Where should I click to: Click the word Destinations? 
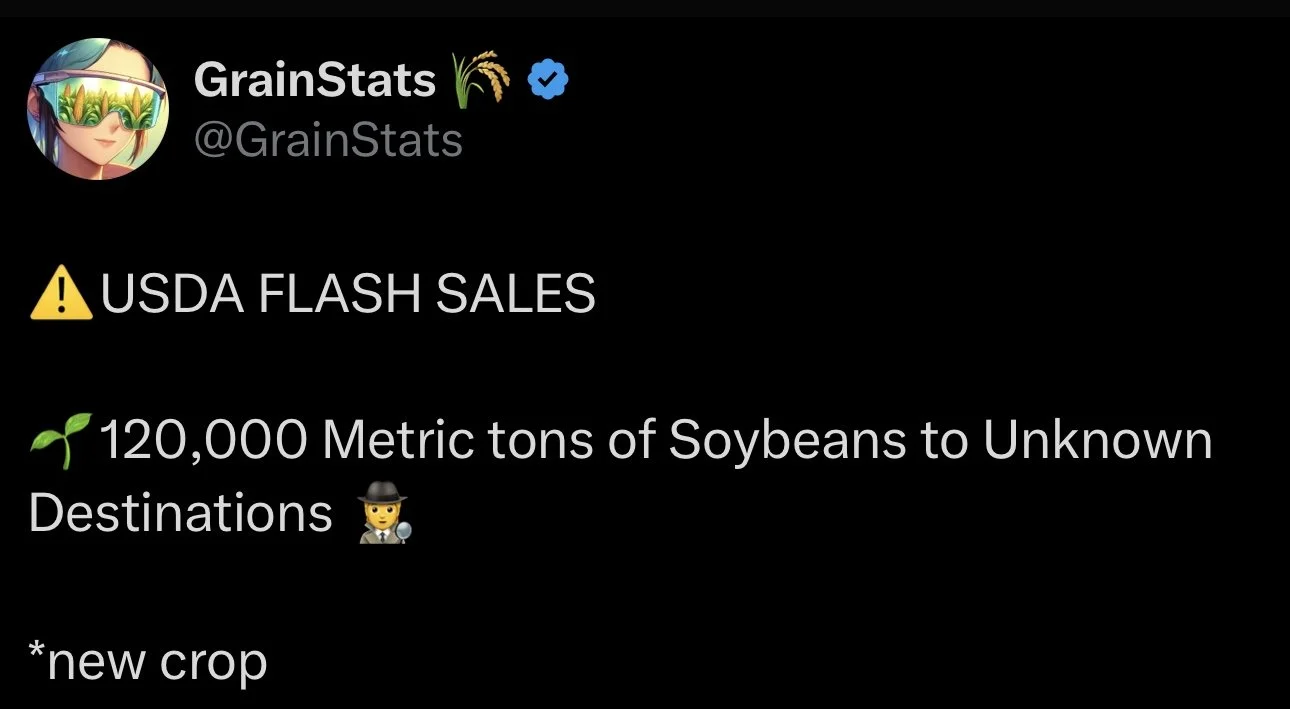click(181, 514)
